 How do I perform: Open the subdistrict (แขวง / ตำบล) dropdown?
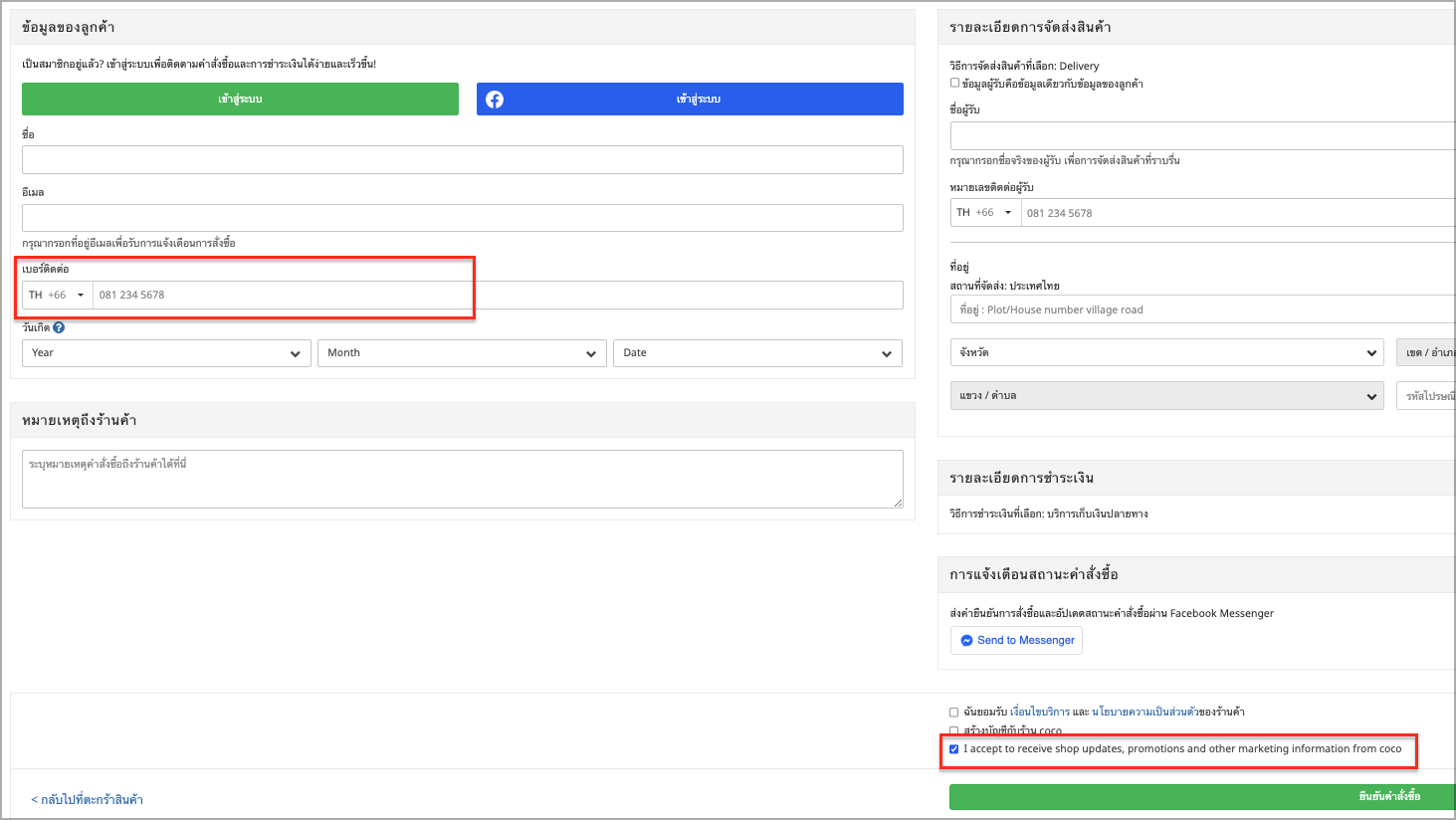[1166, 396]
